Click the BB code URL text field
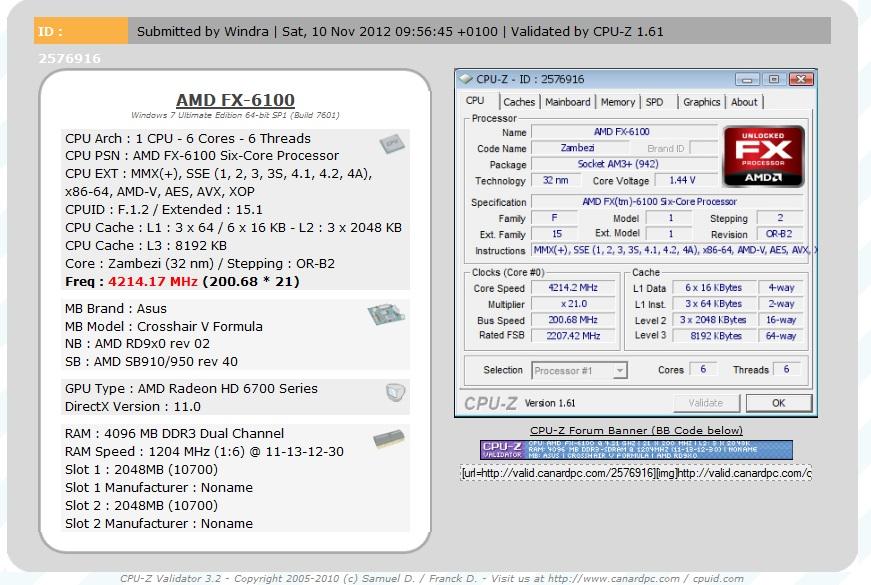Screen dimensions: 871x585 (636, 473)
